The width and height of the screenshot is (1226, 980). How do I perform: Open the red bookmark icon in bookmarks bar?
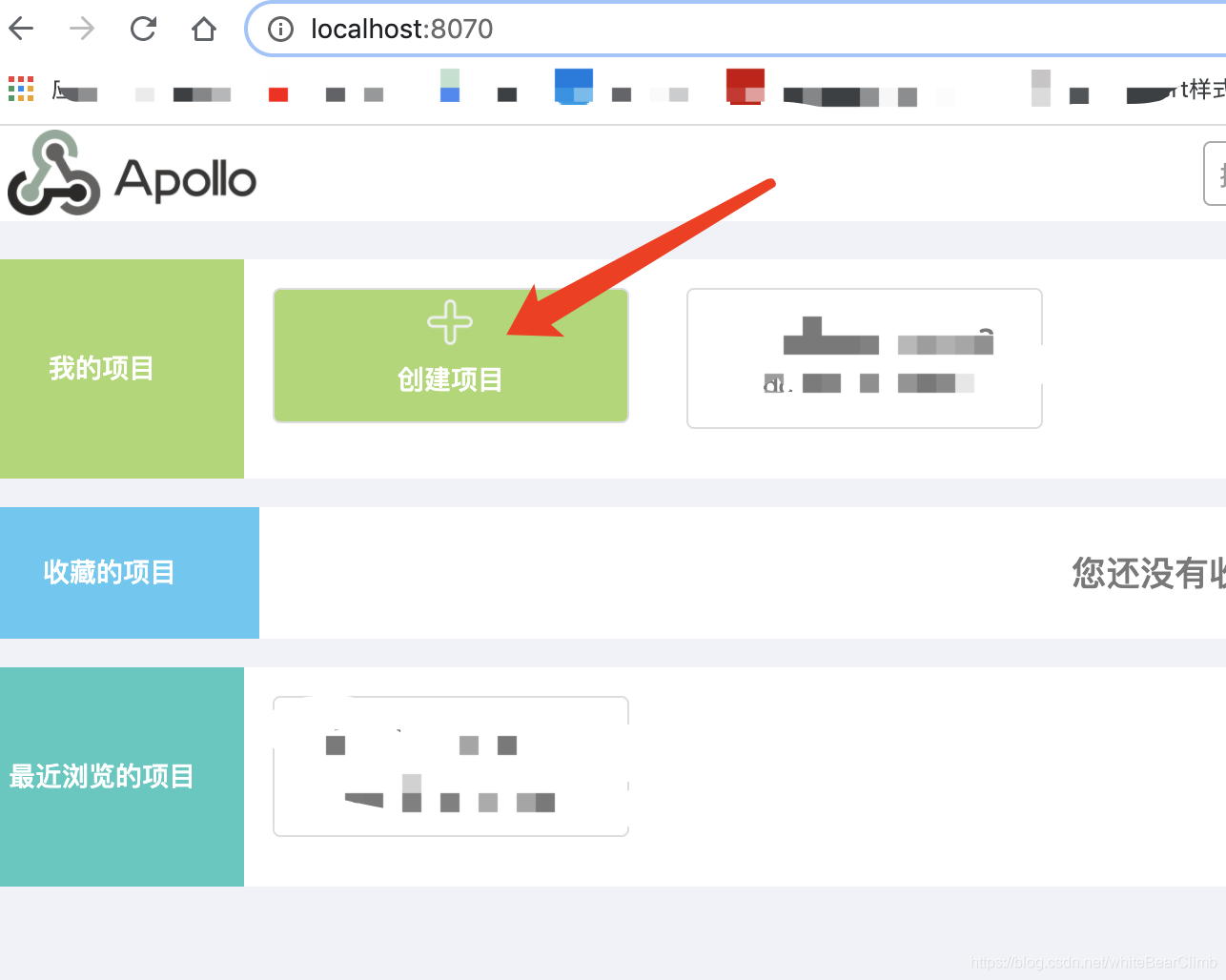(x=746, y=86)
